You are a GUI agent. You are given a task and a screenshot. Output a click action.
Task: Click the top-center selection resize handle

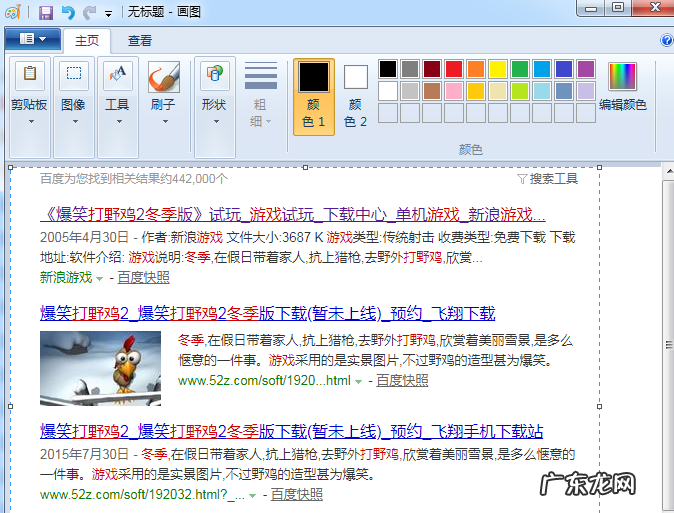click(x=305, y=167)
